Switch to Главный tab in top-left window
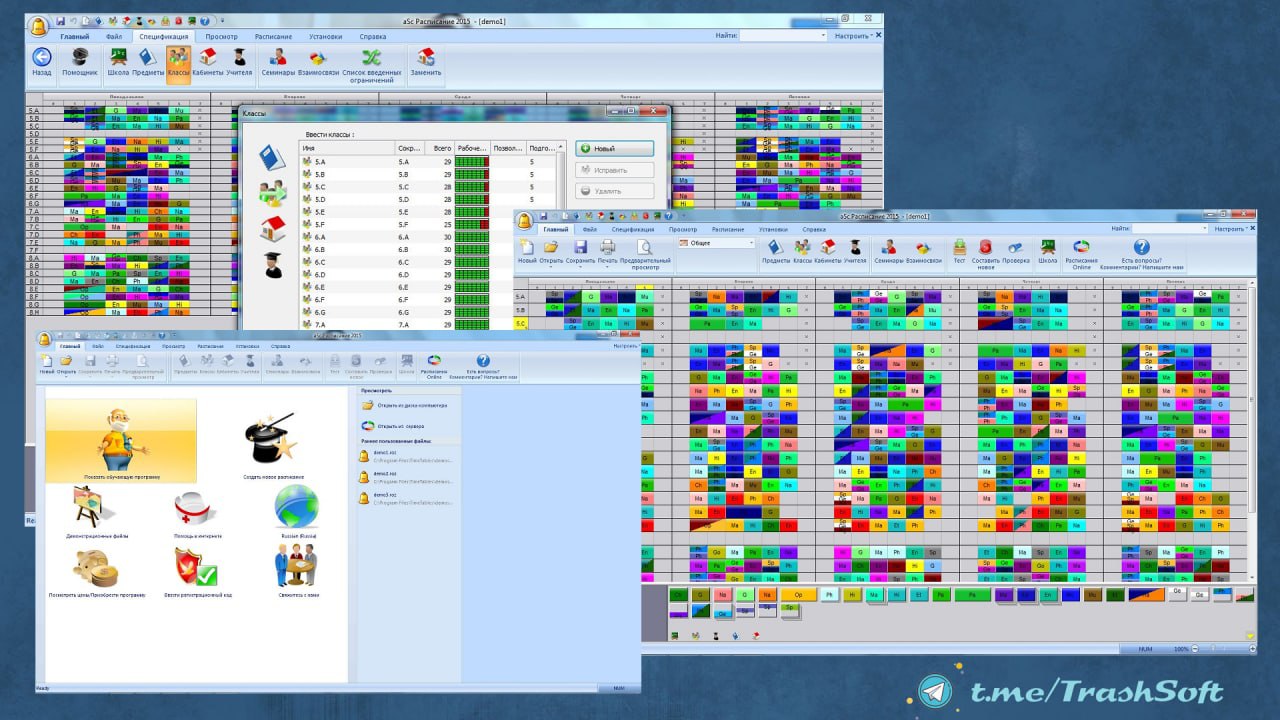 (74, 36)
